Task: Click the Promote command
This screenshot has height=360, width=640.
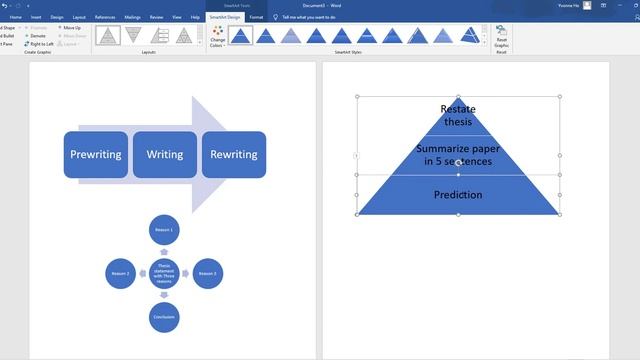Action: pos(36,28)
